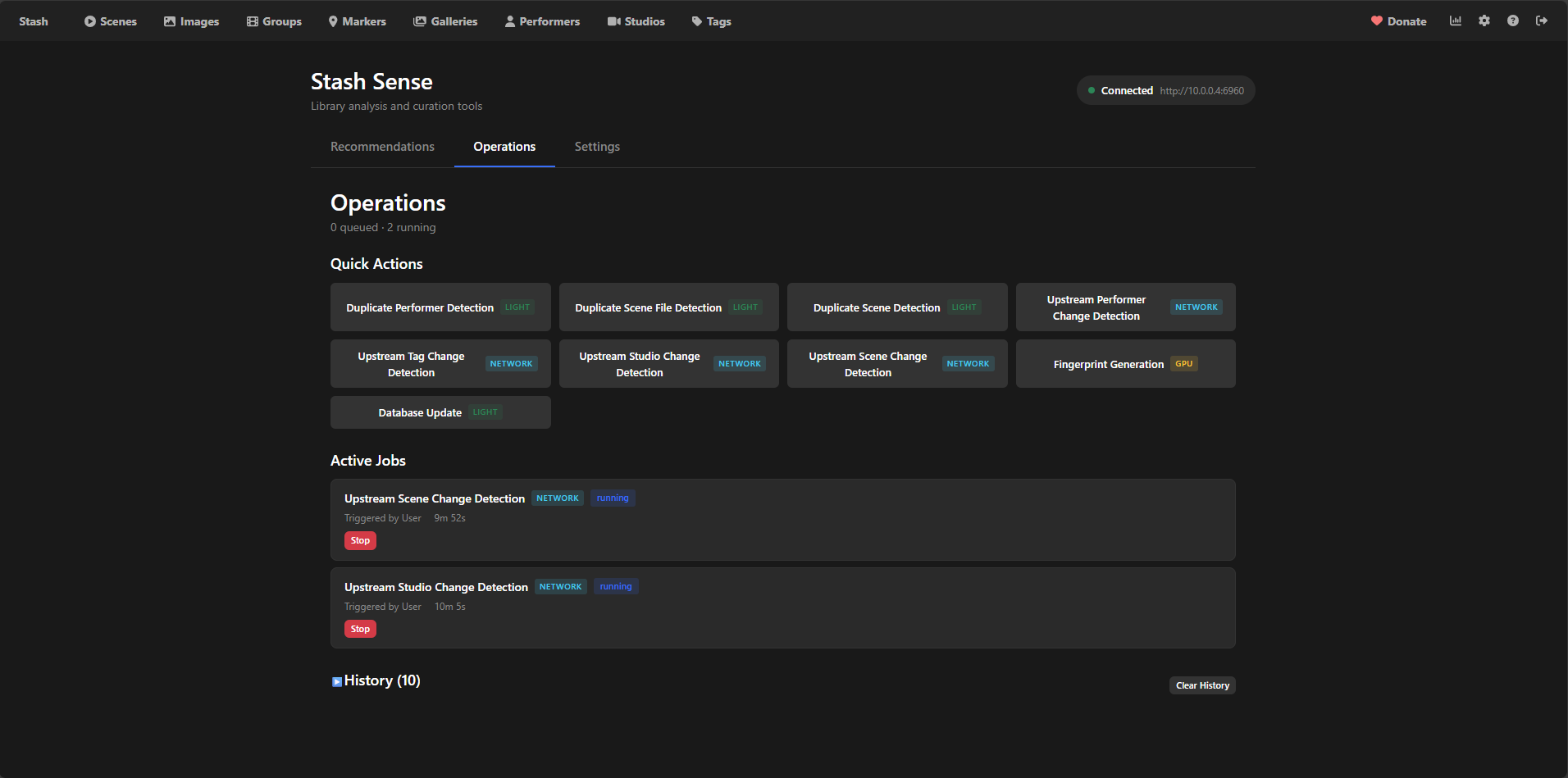Screen dimensions: 1568x778
Task: Run Fingerprint Generation quick action
Action: [1125, 364]
